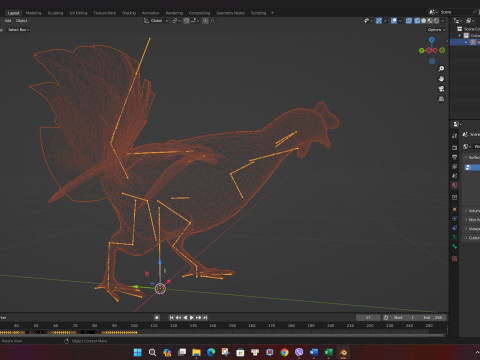Image resolution: width=480 pixels, height=360 pixels.
Task: Switch to the Texture Paint workspace tab
Action: point(105,13)
